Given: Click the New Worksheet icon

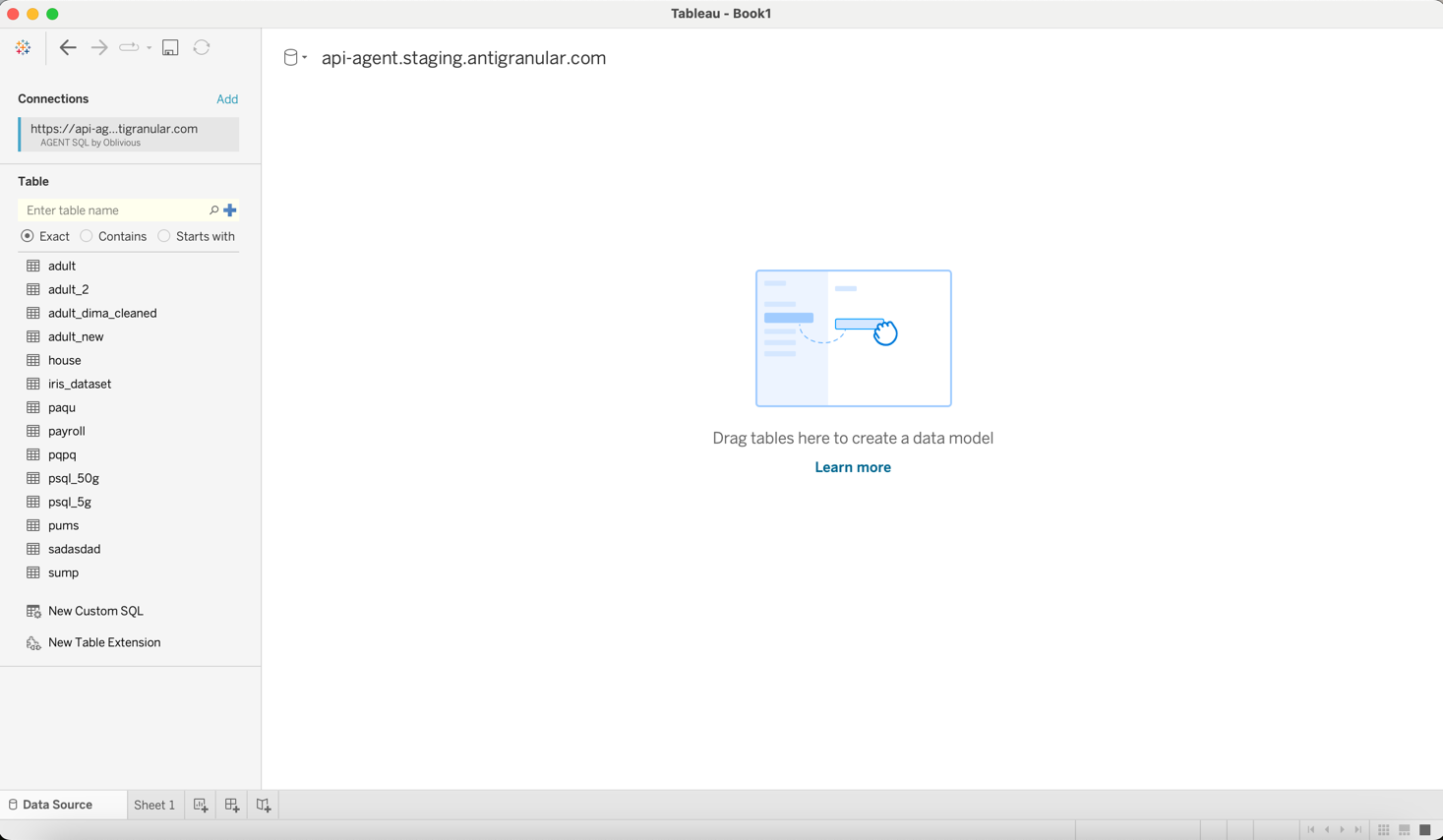Looking at the screenshot, I should tap(201, 805).
